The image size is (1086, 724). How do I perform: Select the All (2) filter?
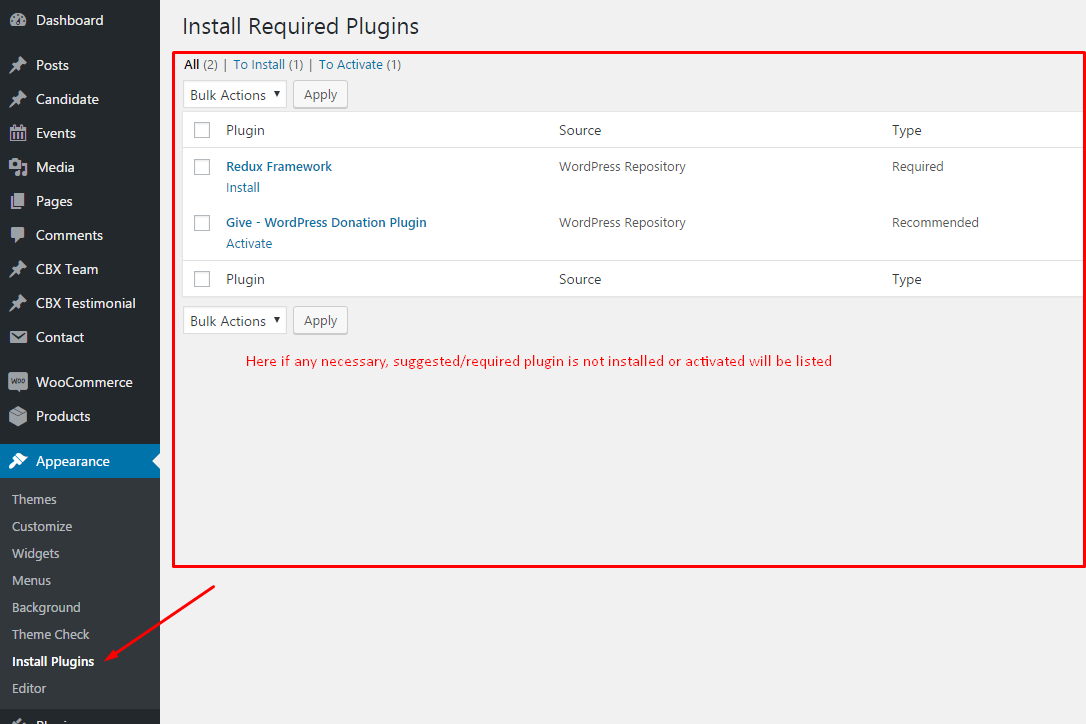tap(201, 64)
